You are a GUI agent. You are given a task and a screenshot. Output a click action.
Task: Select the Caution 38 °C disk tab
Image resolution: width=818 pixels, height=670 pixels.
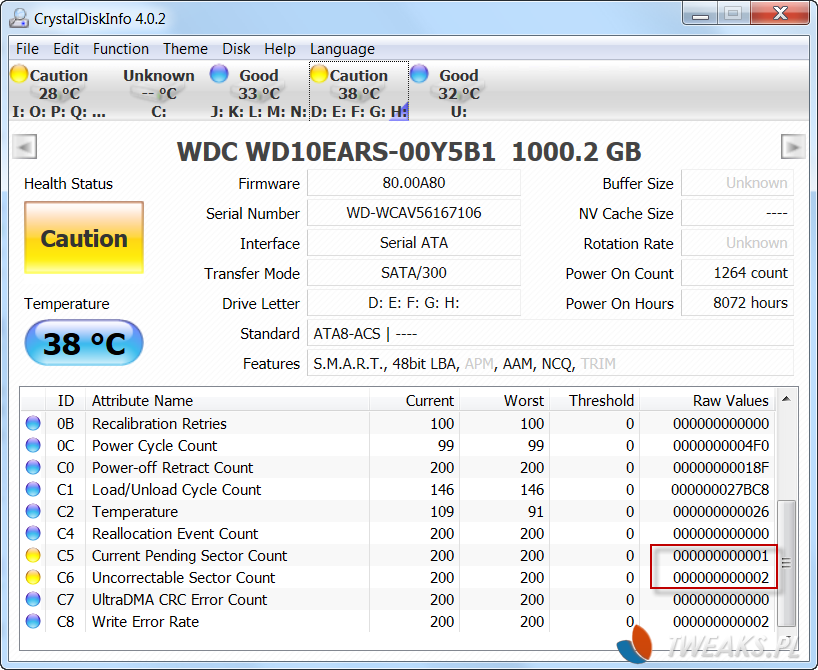pos(359,92)
